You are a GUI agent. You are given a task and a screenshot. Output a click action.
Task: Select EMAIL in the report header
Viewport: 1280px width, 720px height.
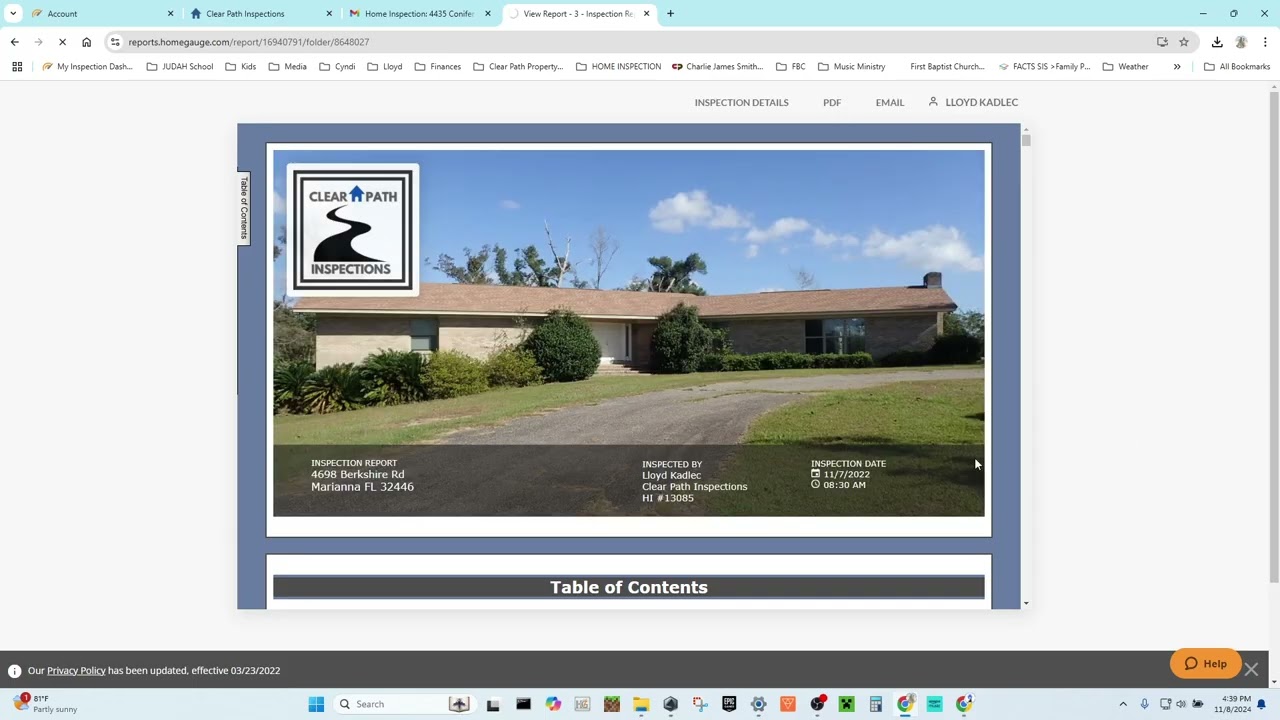click(x=890, y=102)
